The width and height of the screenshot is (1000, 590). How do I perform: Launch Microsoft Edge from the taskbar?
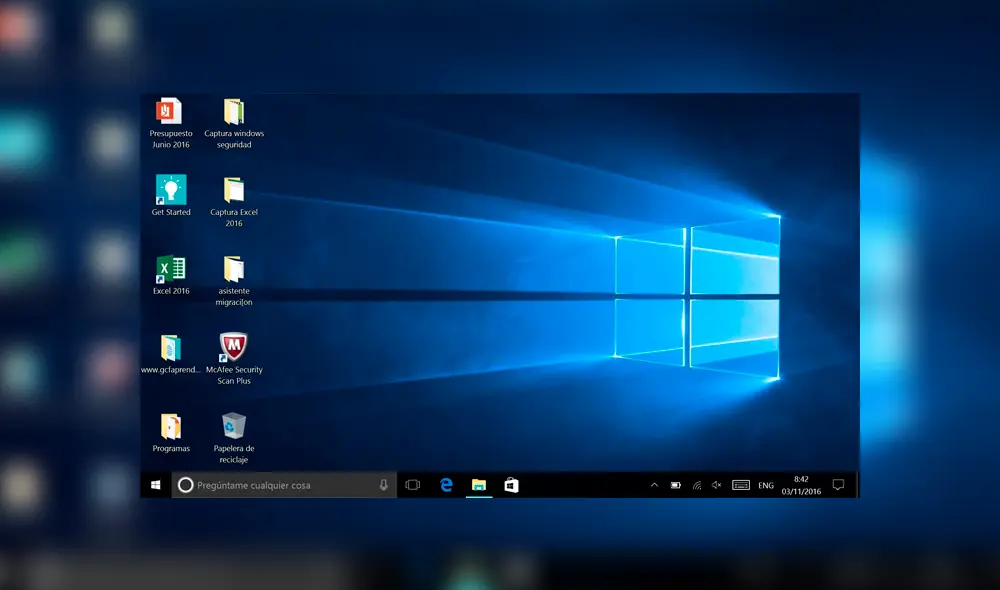pyautogui.click(x=445, y=485)
